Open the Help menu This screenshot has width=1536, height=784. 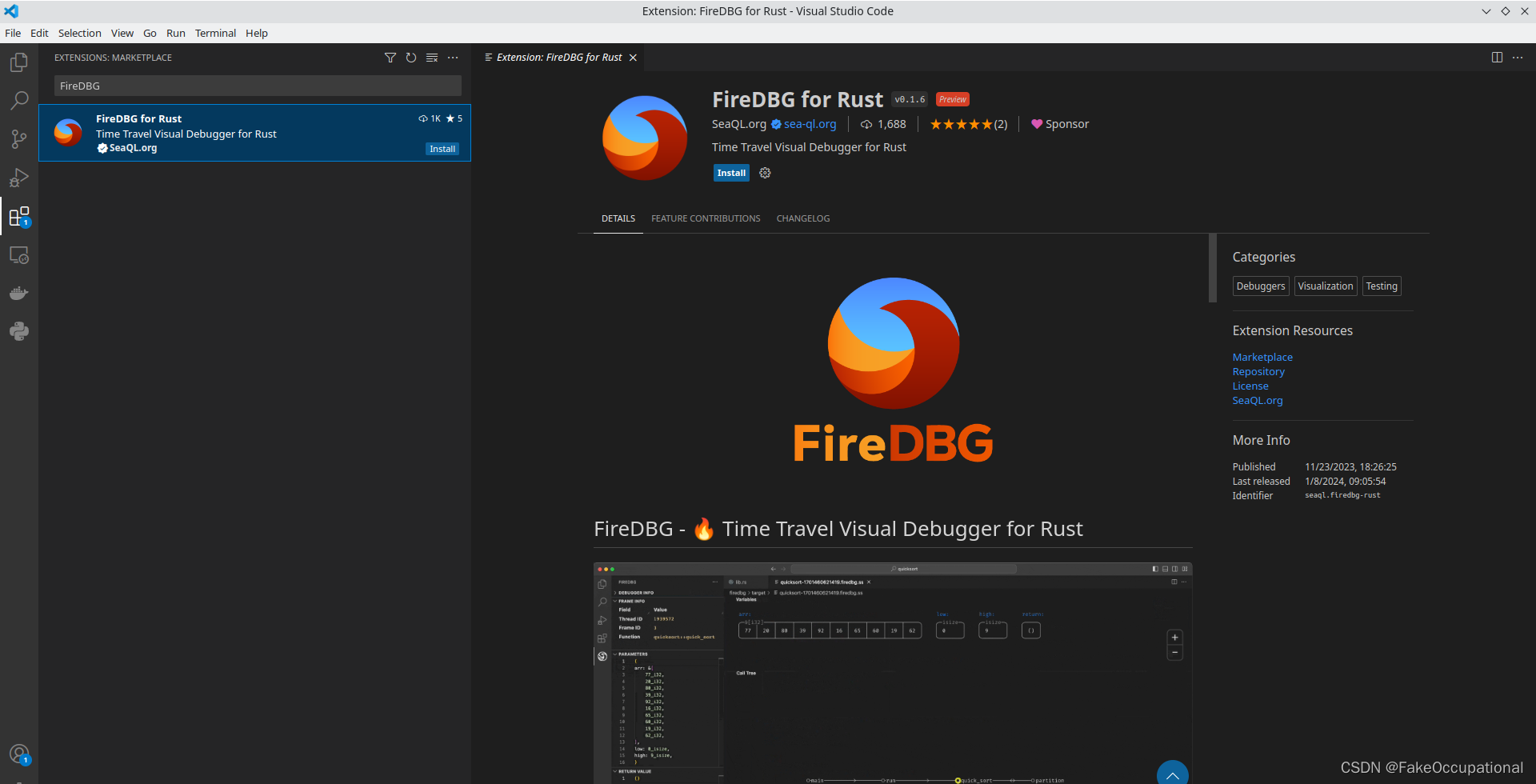[256, 33]
